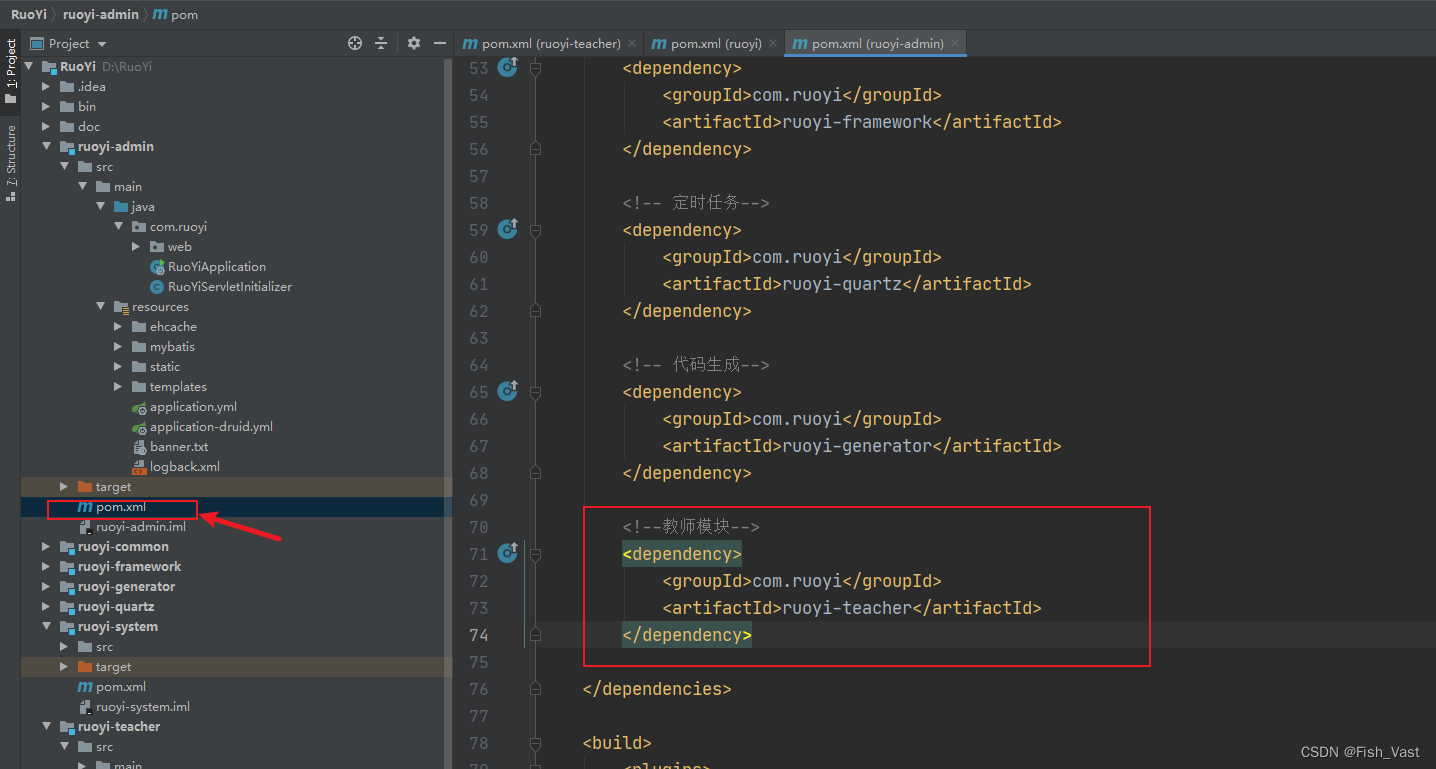1436x769 pixels.
Task: Select pom.xml under ruoyi-system
Action: point(112,687)
